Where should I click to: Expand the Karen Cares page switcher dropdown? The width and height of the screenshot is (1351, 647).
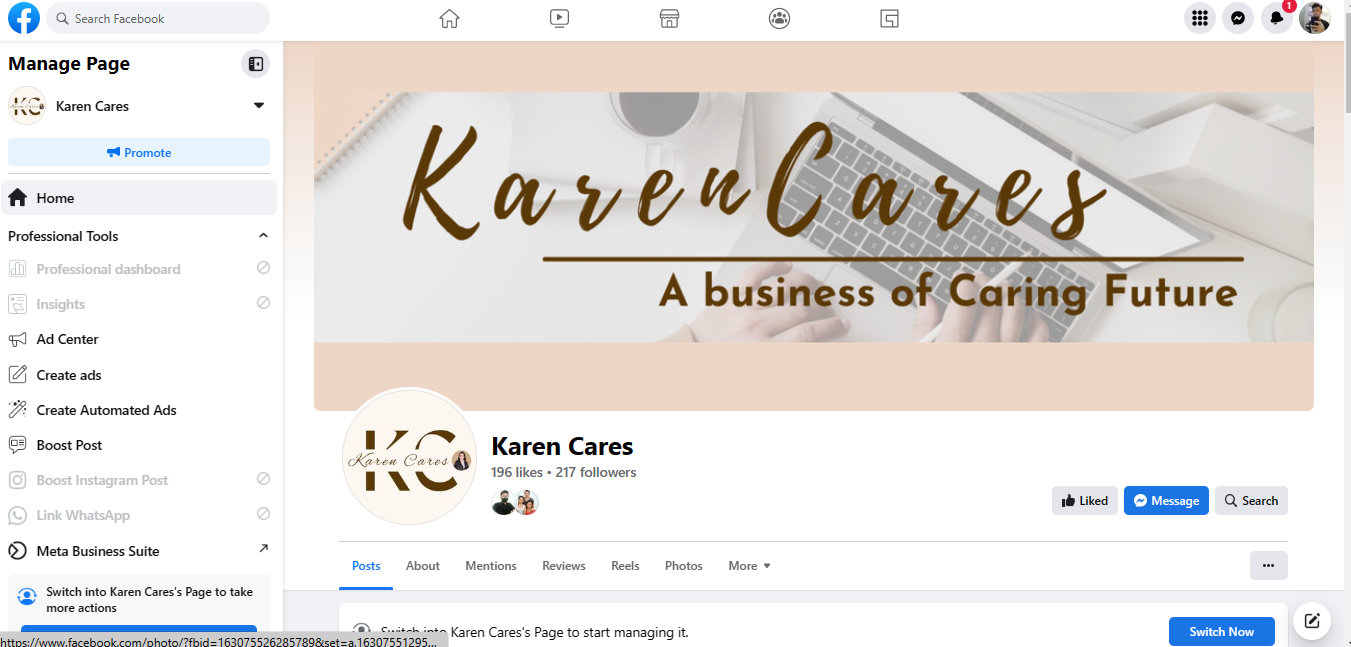click(259, 106)
